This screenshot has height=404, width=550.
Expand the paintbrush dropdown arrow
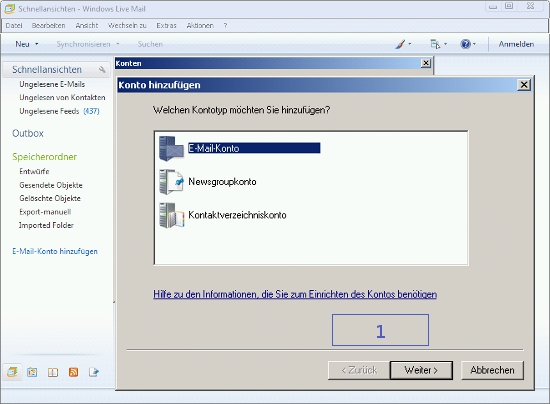410,44
